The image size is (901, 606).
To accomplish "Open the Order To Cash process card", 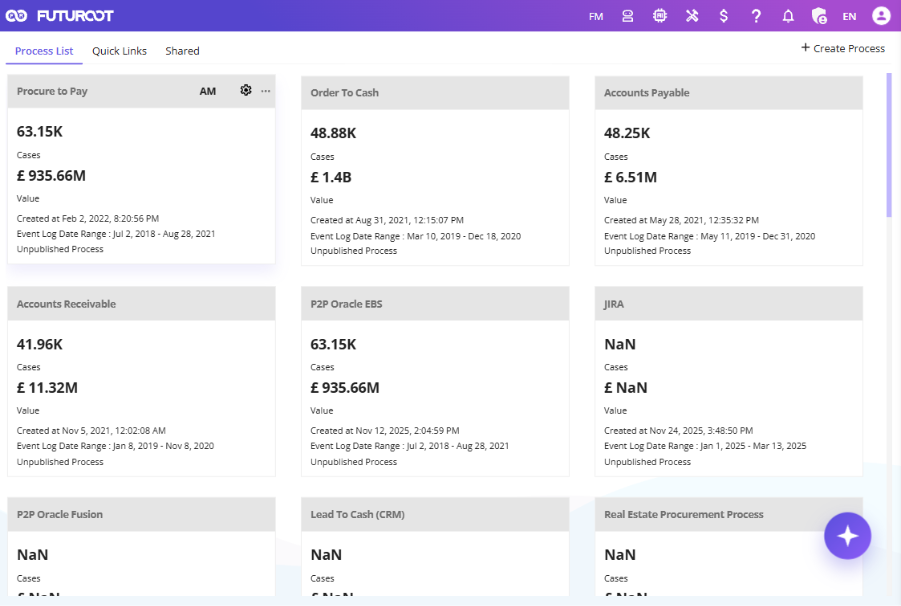I will click(435, 171).
